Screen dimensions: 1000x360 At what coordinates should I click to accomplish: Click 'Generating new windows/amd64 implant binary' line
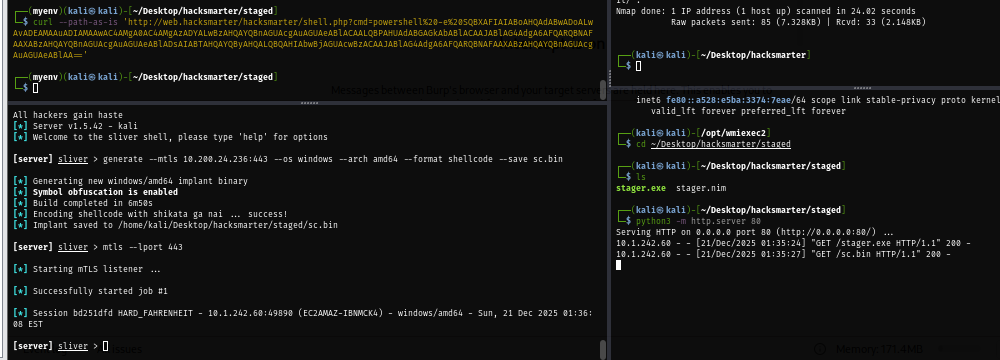point(130,181)
